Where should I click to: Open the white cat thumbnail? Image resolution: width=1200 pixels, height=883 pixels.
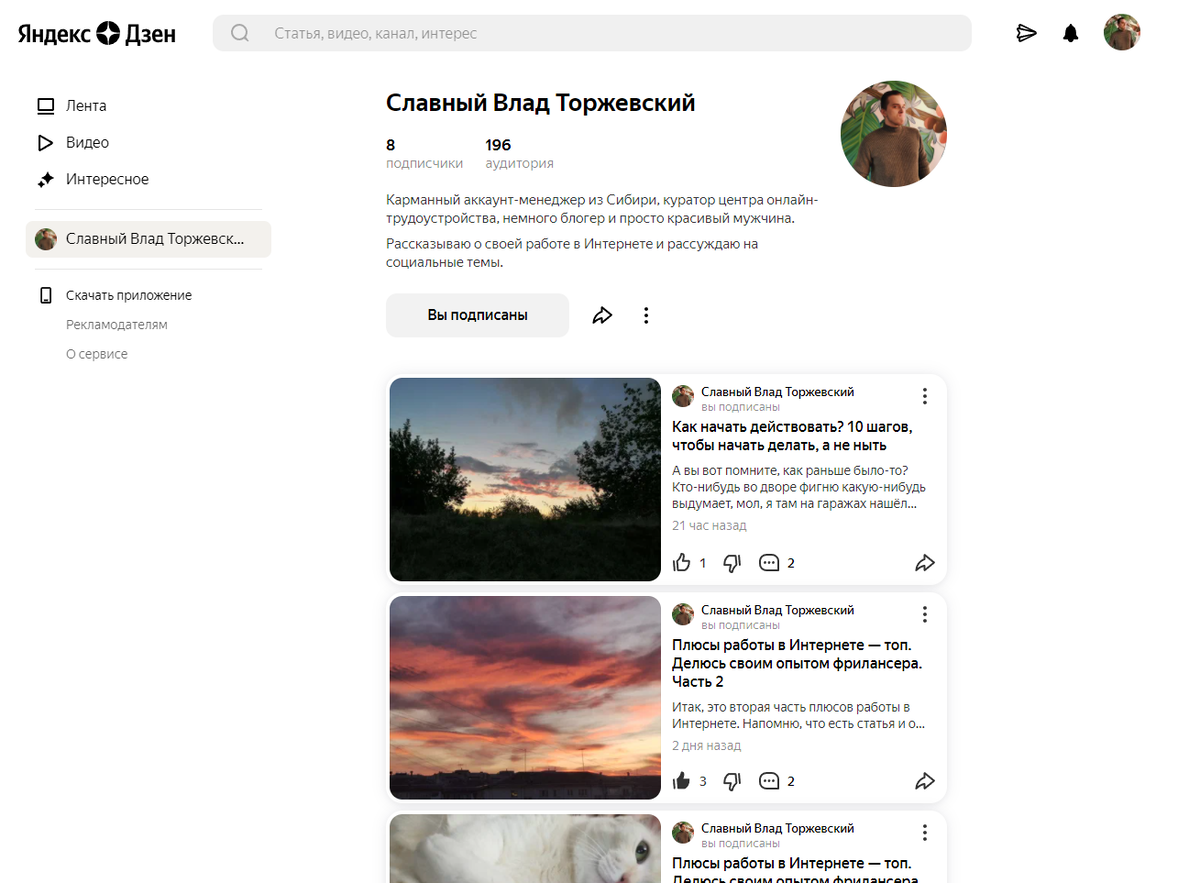pos(525,848)
